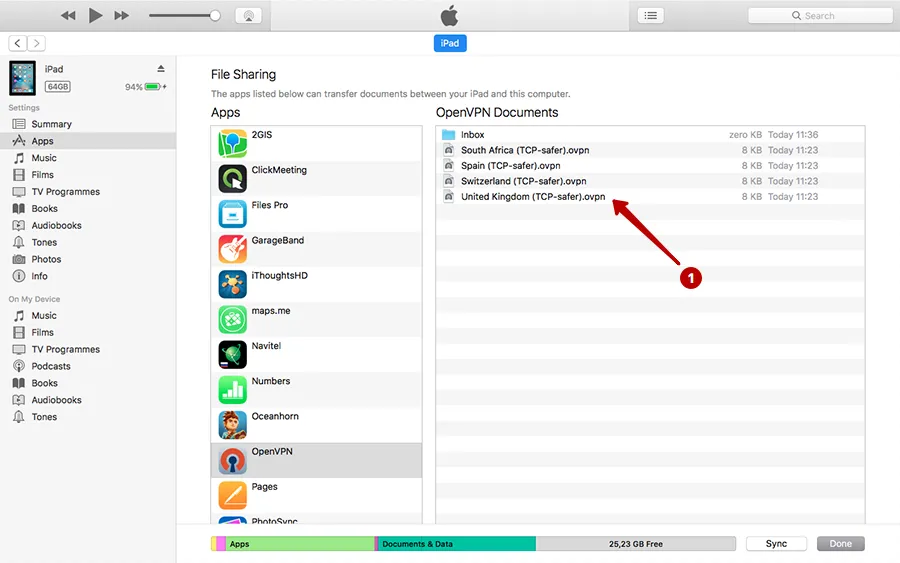
Task: Select iThoughtsHD app icon
Action: coord(232,284)
